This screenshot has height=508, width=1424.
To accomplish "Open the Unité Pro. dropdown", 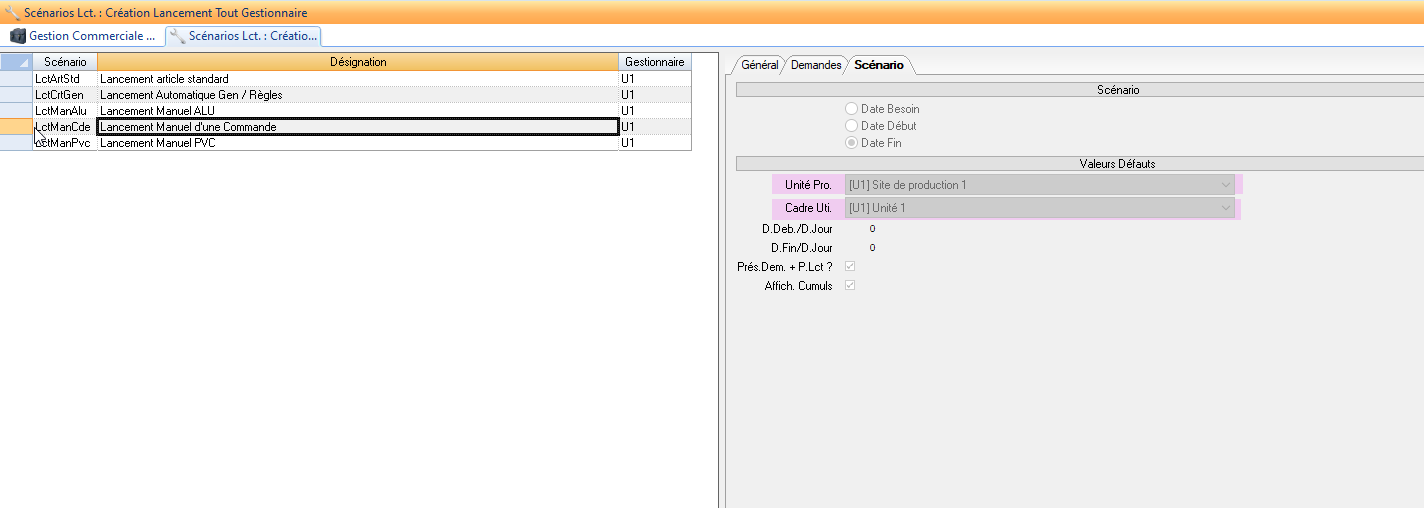I will [1226, 185].
